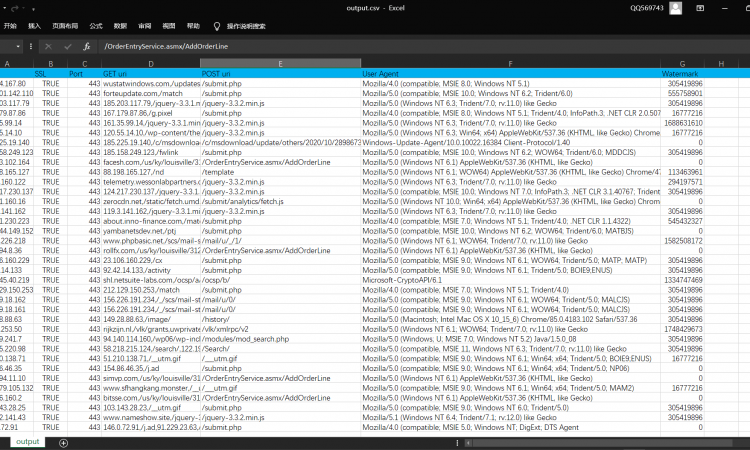Click the '/vlk/xmlrpc/v2' cell
This screenshot has height=450, width=750.
pos(280,329)
